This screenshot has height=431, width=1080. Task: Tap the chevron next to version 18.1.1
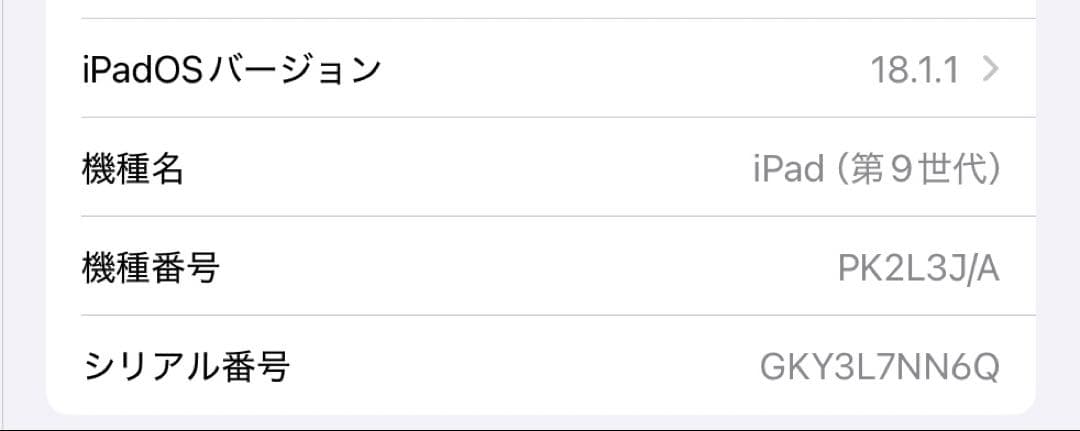(x=990, y=69)
